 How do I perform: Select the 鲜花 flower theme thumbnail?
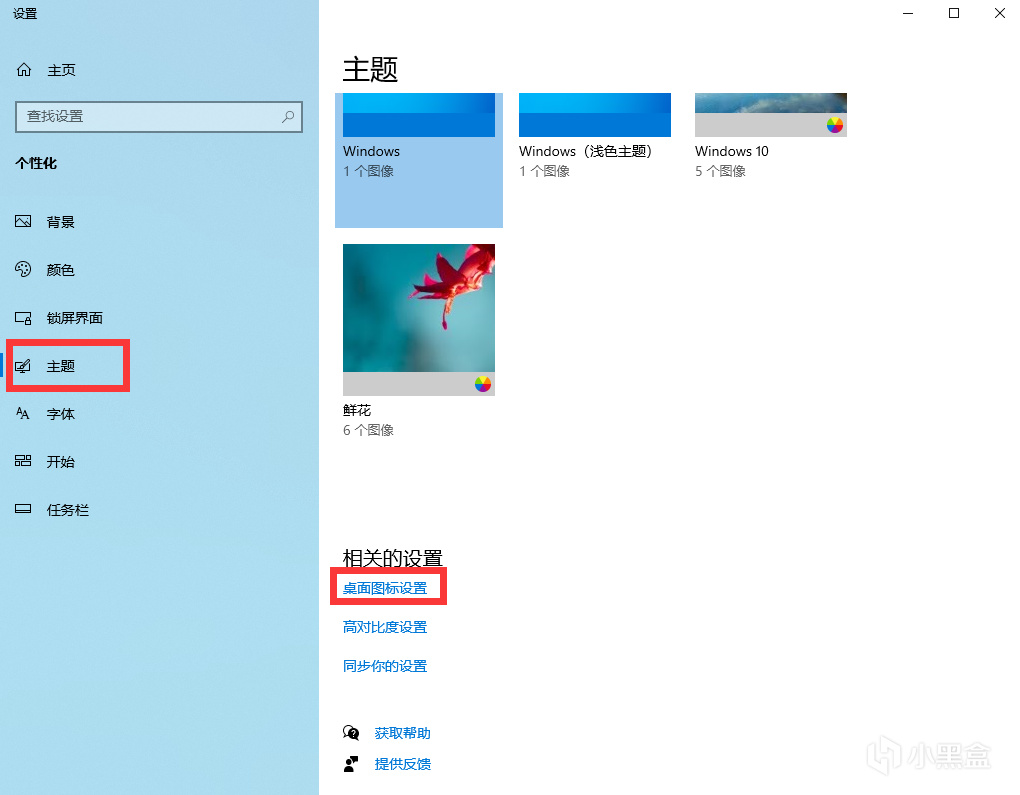(419, 319)
